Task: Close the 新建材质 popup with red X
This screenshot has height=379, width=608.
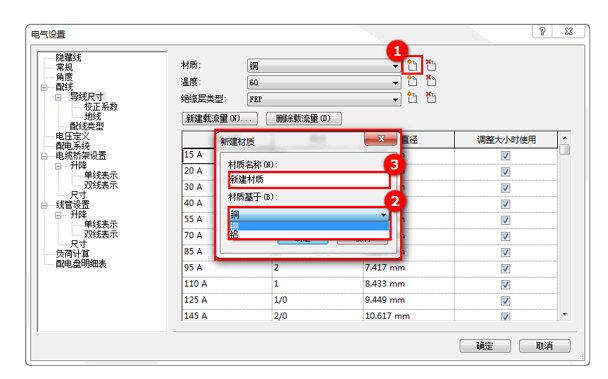Action: click(x=381, y=139)
